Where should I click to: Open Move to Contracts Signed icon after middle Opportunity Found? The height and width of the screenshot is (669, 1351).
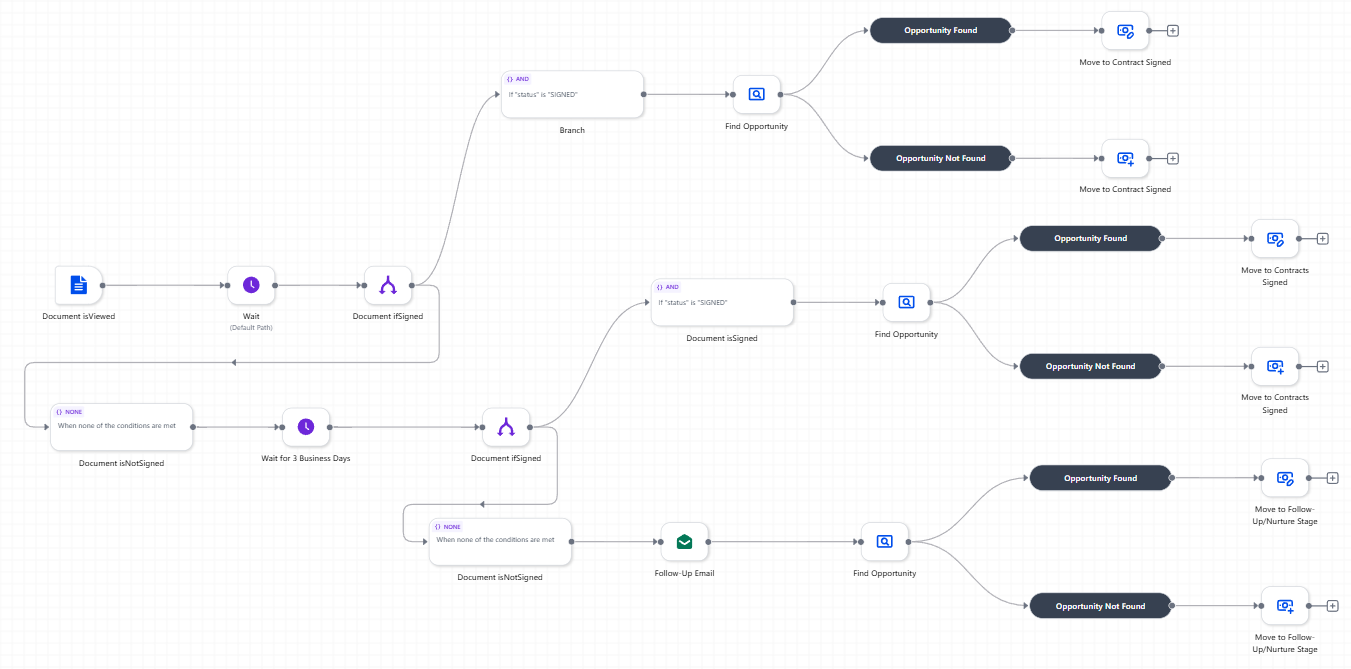tap(1275, 238)
